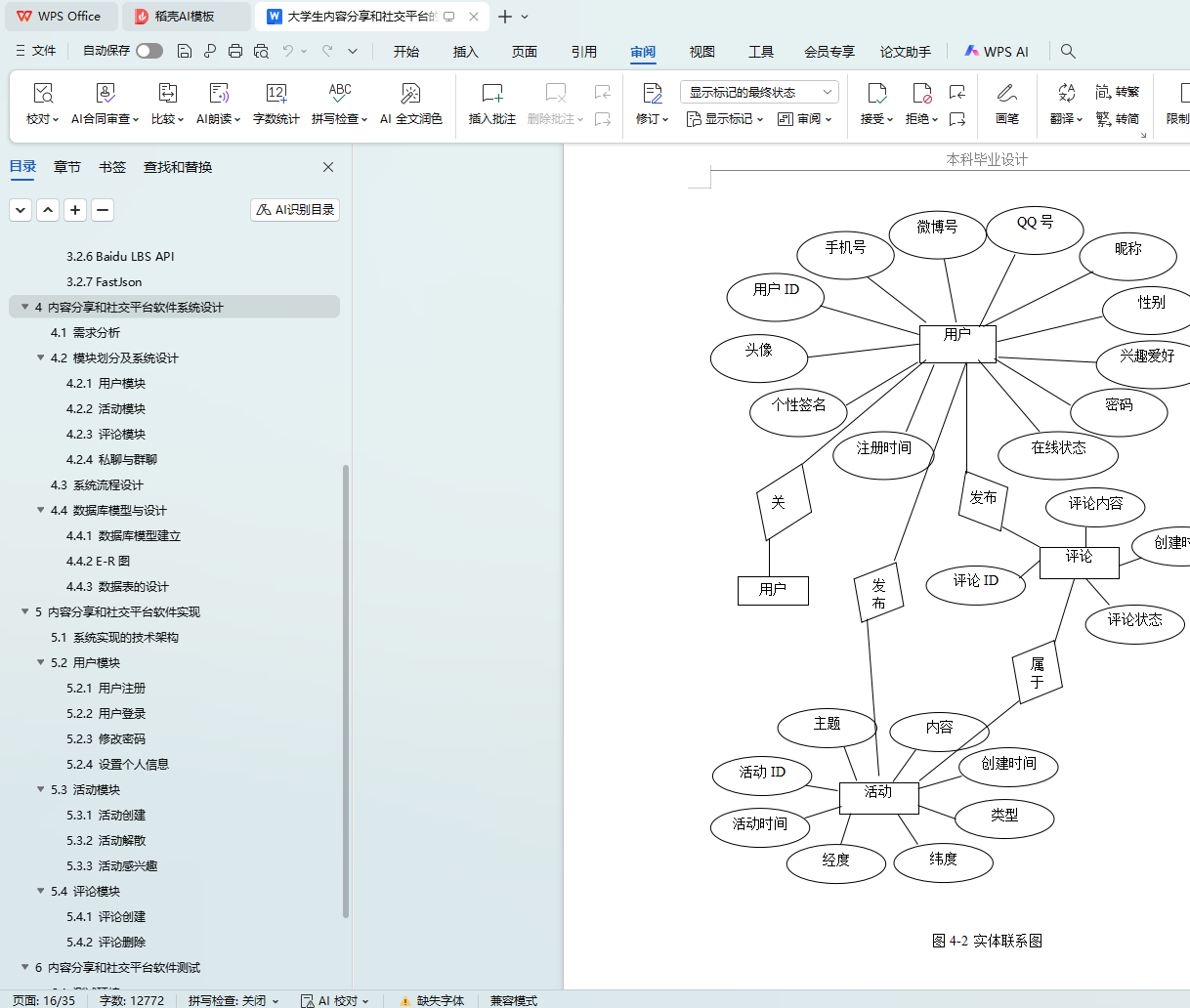1190x1008 pixels.
Task: Jump to the 4.4.2 E-R 图 heading
Action: point(98,561)
